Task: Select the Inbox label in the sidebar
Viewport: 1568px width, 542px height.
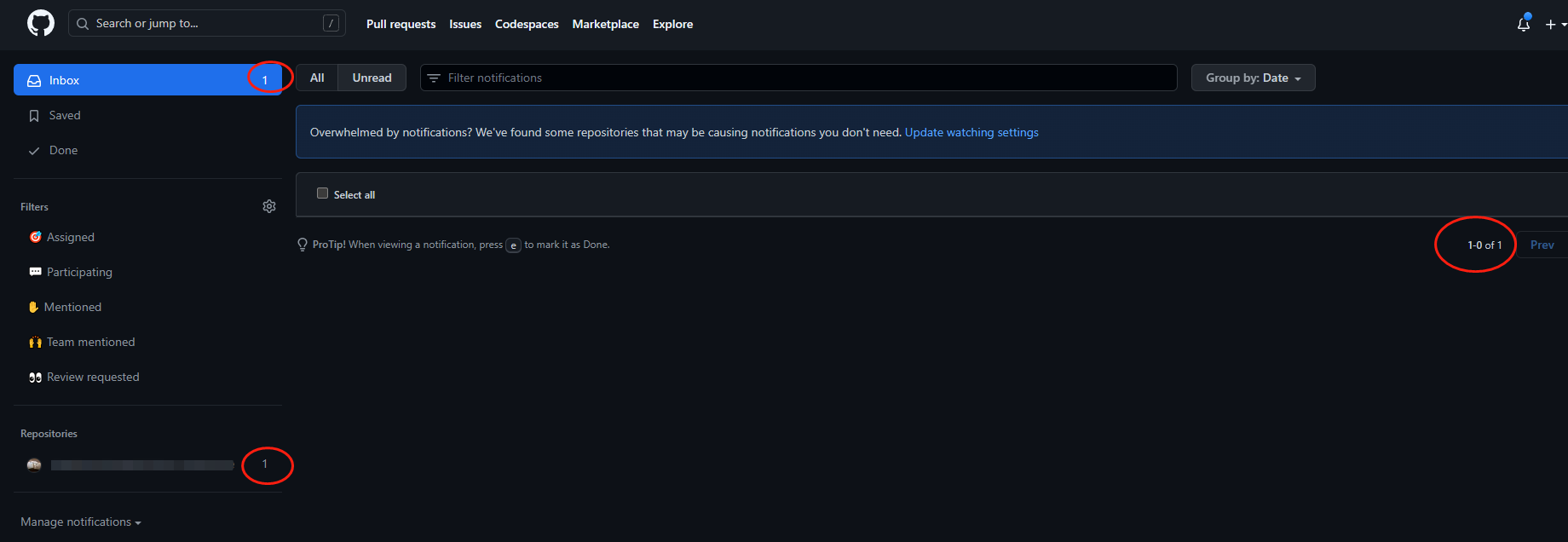Action: [64, 80]
